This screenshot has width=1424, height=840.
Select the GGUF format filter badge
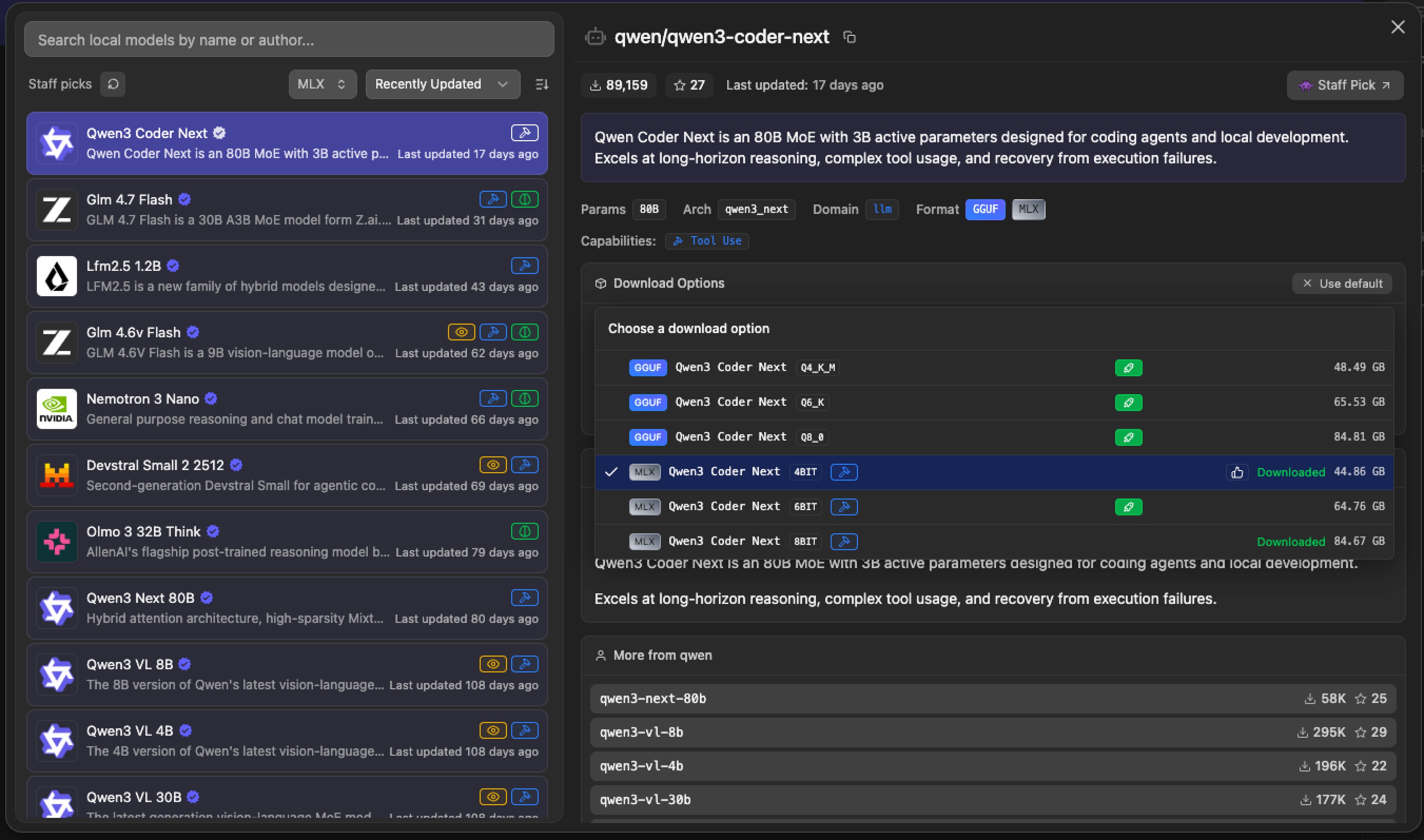985,209
